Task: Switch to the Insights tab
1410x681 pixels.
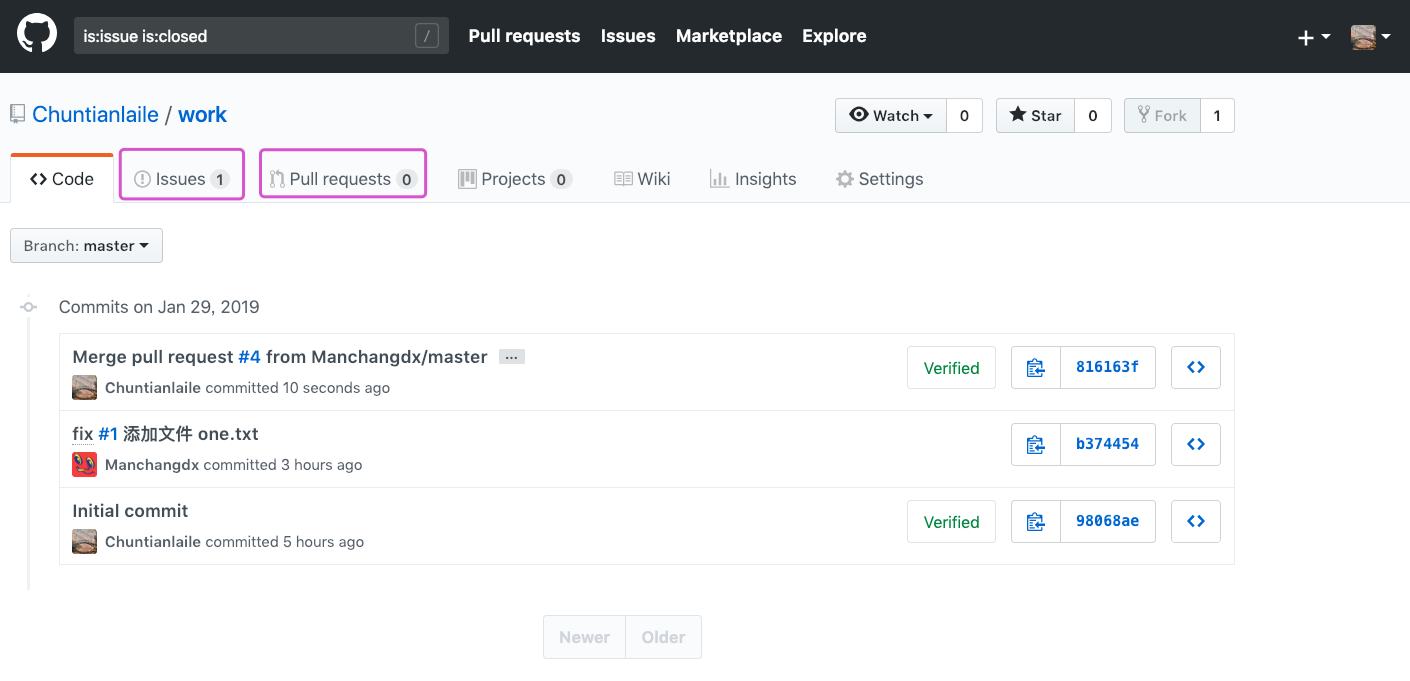Action: (753, 179)
